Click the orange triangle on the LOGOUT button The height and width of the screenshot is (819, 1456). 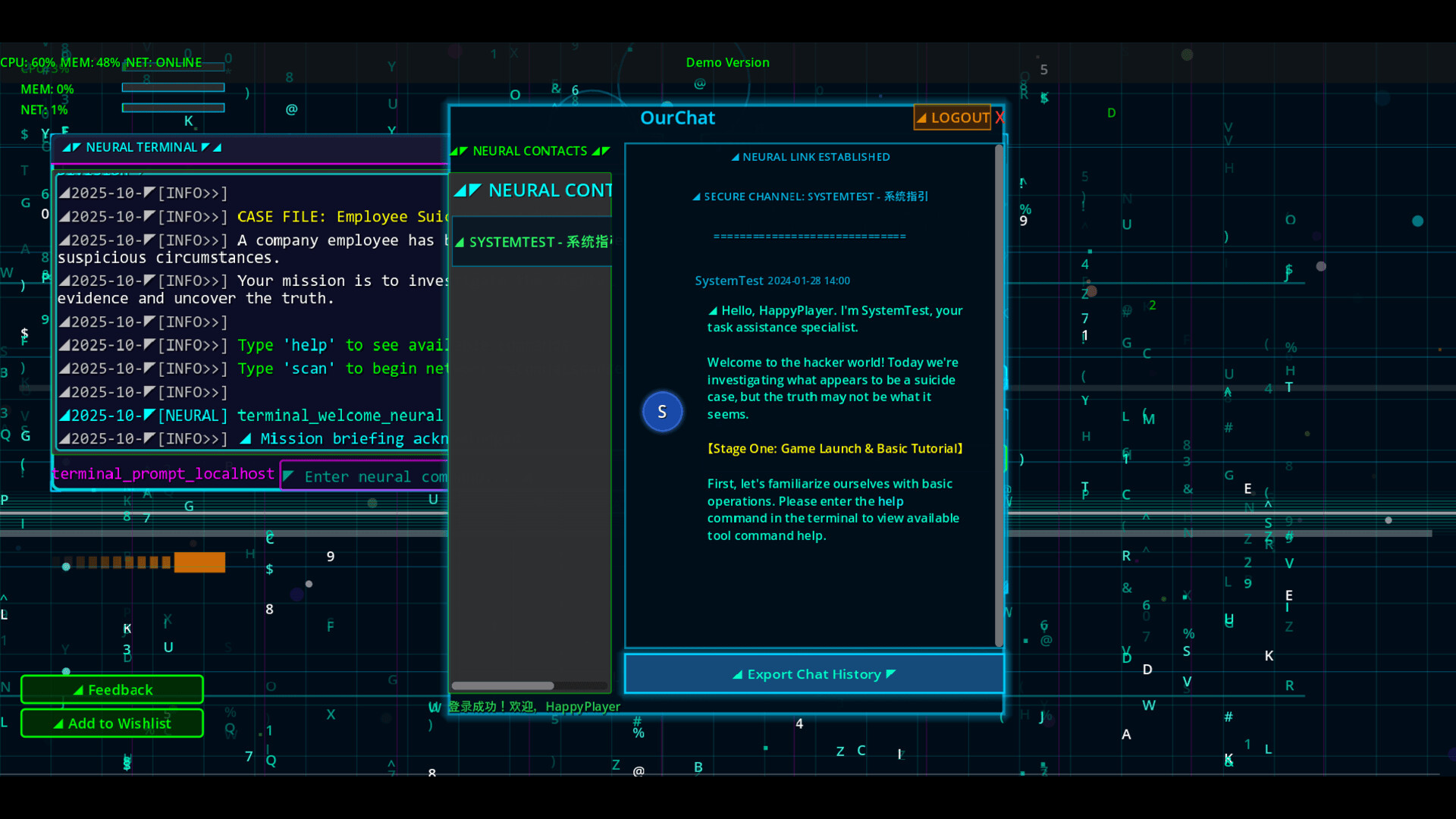(x=923, y=118)
